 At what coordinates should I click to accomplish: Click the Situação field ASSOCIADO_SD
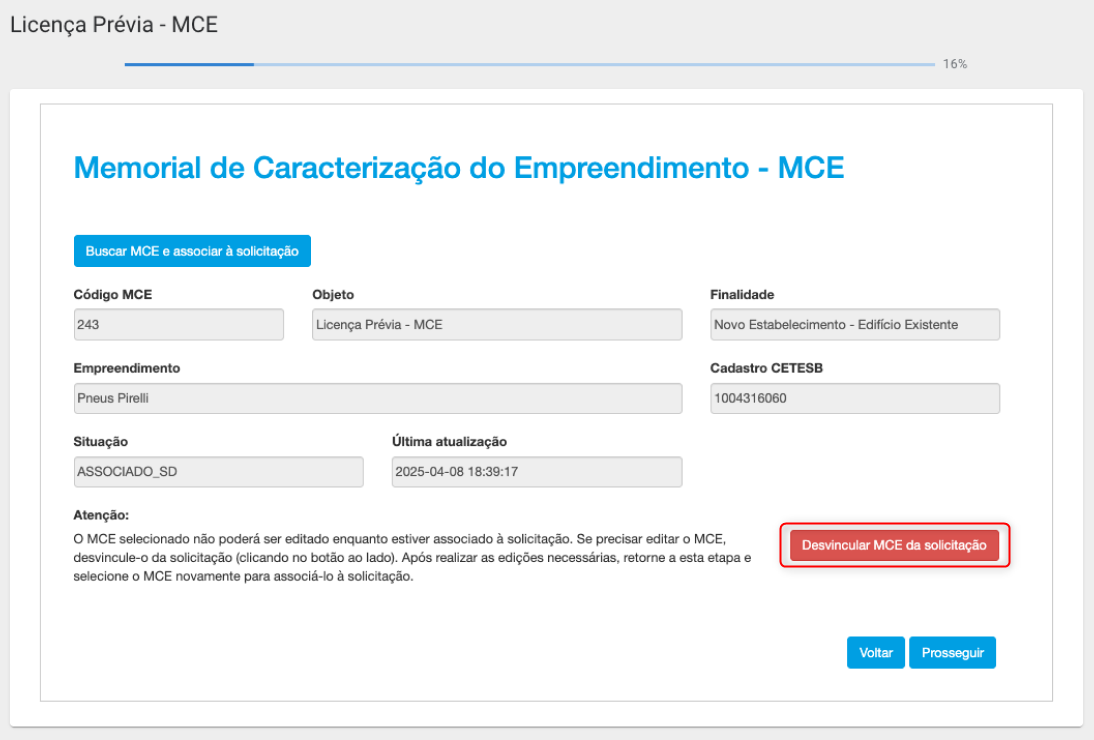pos(218,471)
